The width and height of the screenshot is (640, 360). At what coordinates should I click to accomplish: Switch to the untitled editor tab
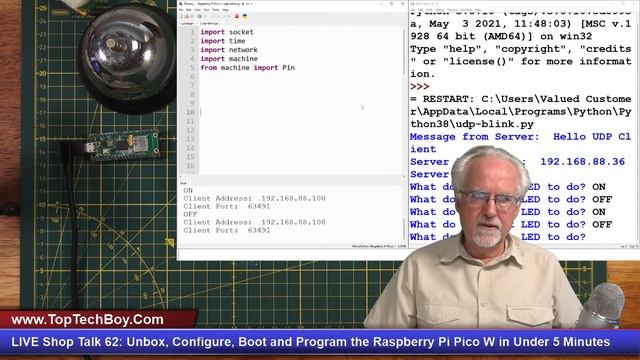pyautogui.click(x=187, y=24)
